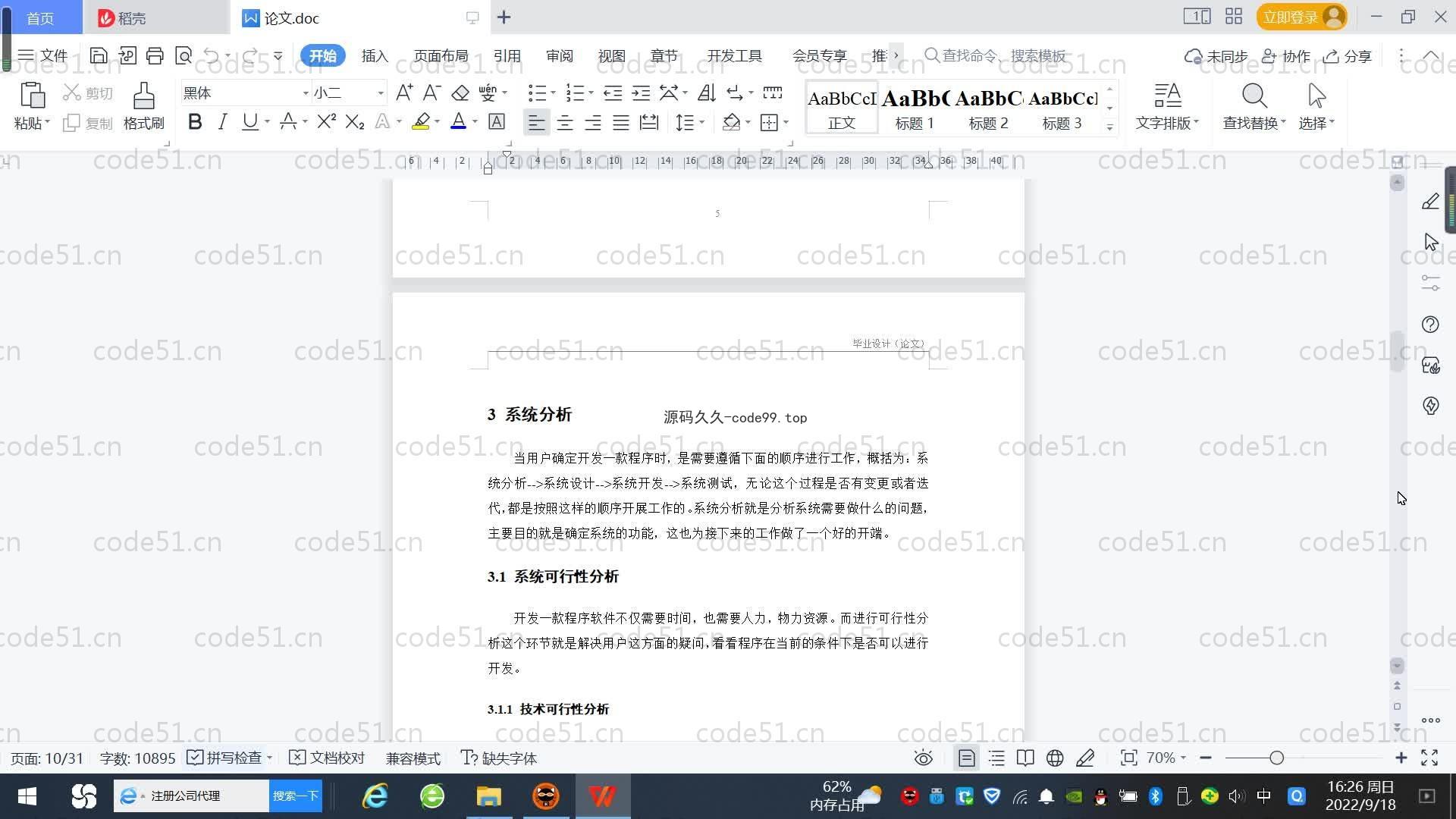The height and width of the screenshot is (819, 1456).
Task: Expand the 文字排版 dropdown
Action: click(x=1167, y=122)
